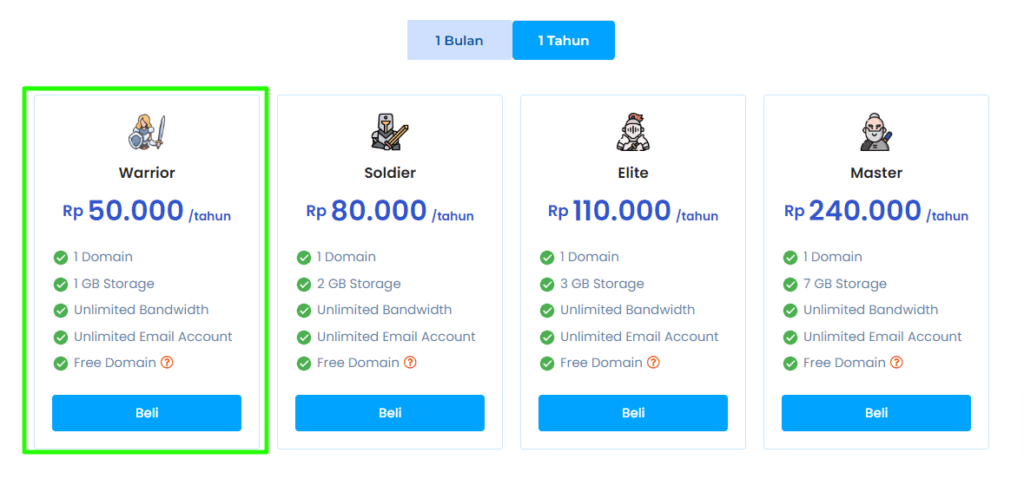
Task: Open Free Domain help icon in Master plan
Action: (896, 362)
